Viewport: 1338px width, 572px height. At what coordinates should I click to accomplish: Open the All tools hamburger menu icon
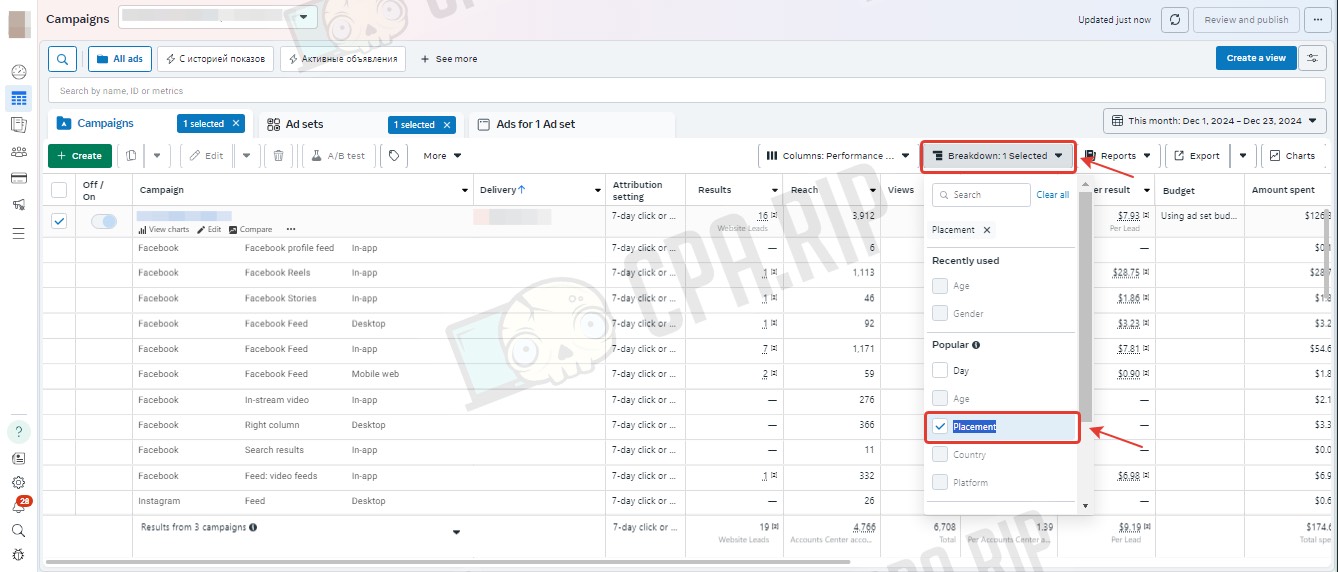[18, 233]
